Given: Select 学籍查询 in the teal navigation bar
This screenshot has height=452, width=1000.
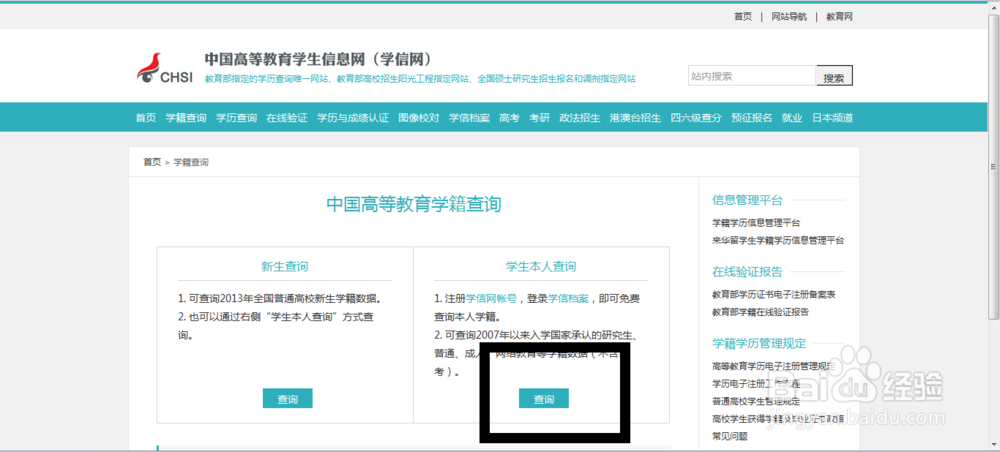Looking at the screenshot, I should pyautogui.click(x=186, y=118).
